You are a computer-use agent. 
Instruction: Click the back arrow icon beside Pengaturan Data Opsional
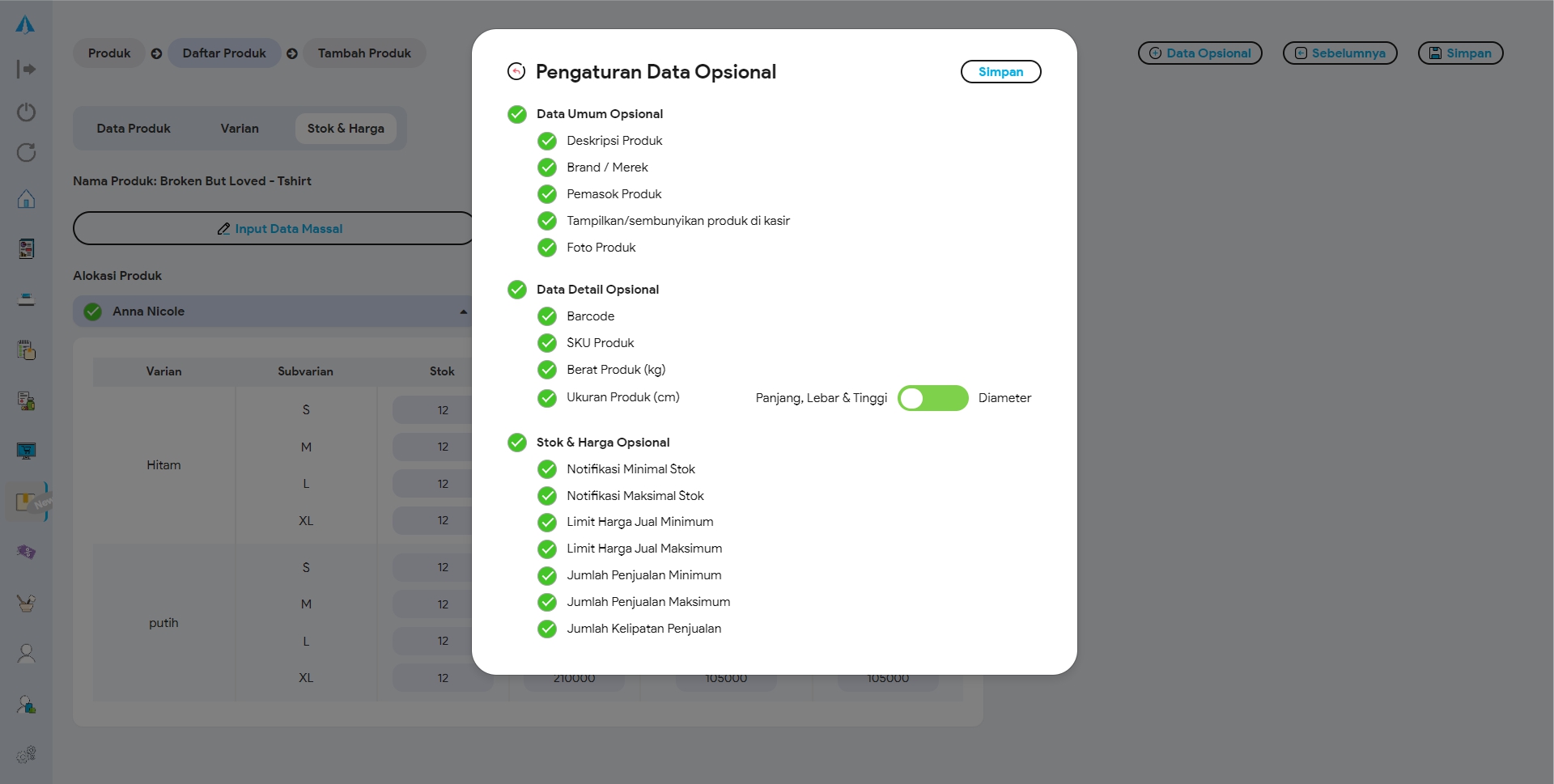point(516,72)
